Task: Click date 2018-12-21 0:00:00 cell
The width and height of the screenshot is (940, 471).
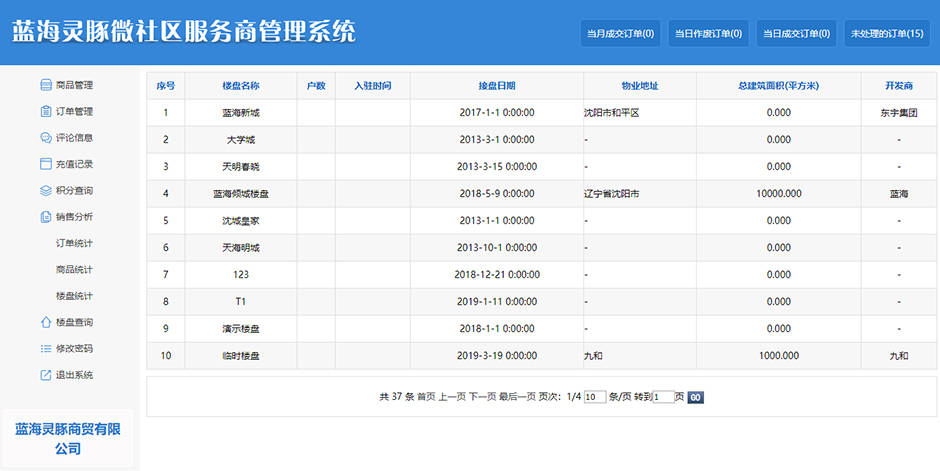Action: 496,274
